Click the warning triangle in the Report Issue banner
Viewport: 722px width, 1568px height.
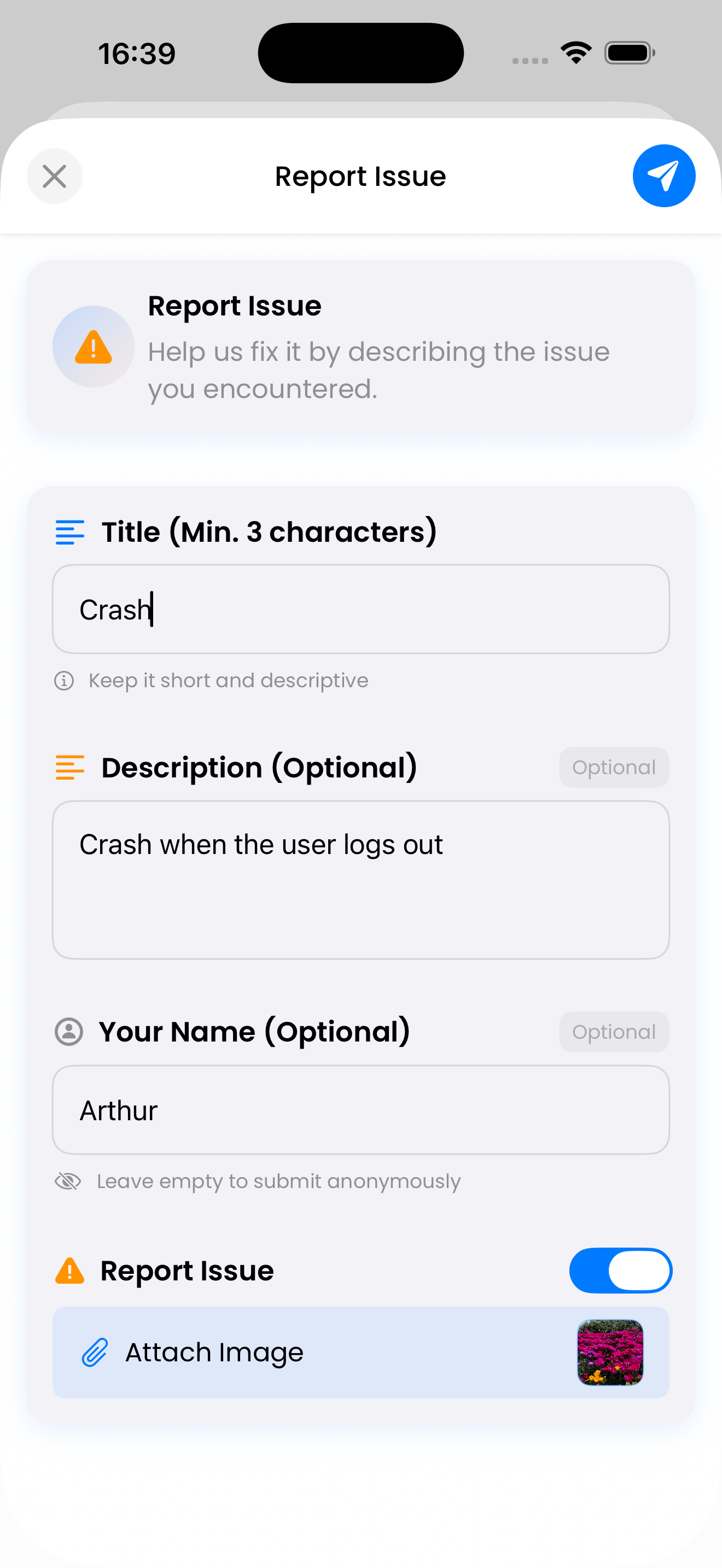coord(92,346)
